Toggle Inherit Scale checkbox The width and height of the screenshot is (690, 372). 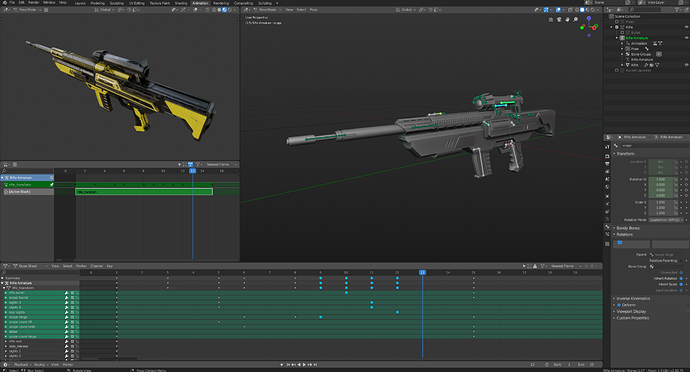(x=681, y=284)
